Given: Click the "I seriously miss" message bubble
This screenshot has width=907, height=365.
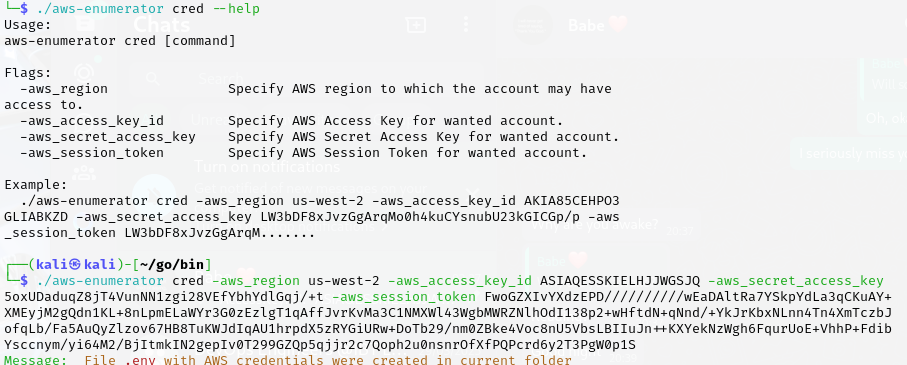Looking at the screenshot, I should (x=848, y=153).
